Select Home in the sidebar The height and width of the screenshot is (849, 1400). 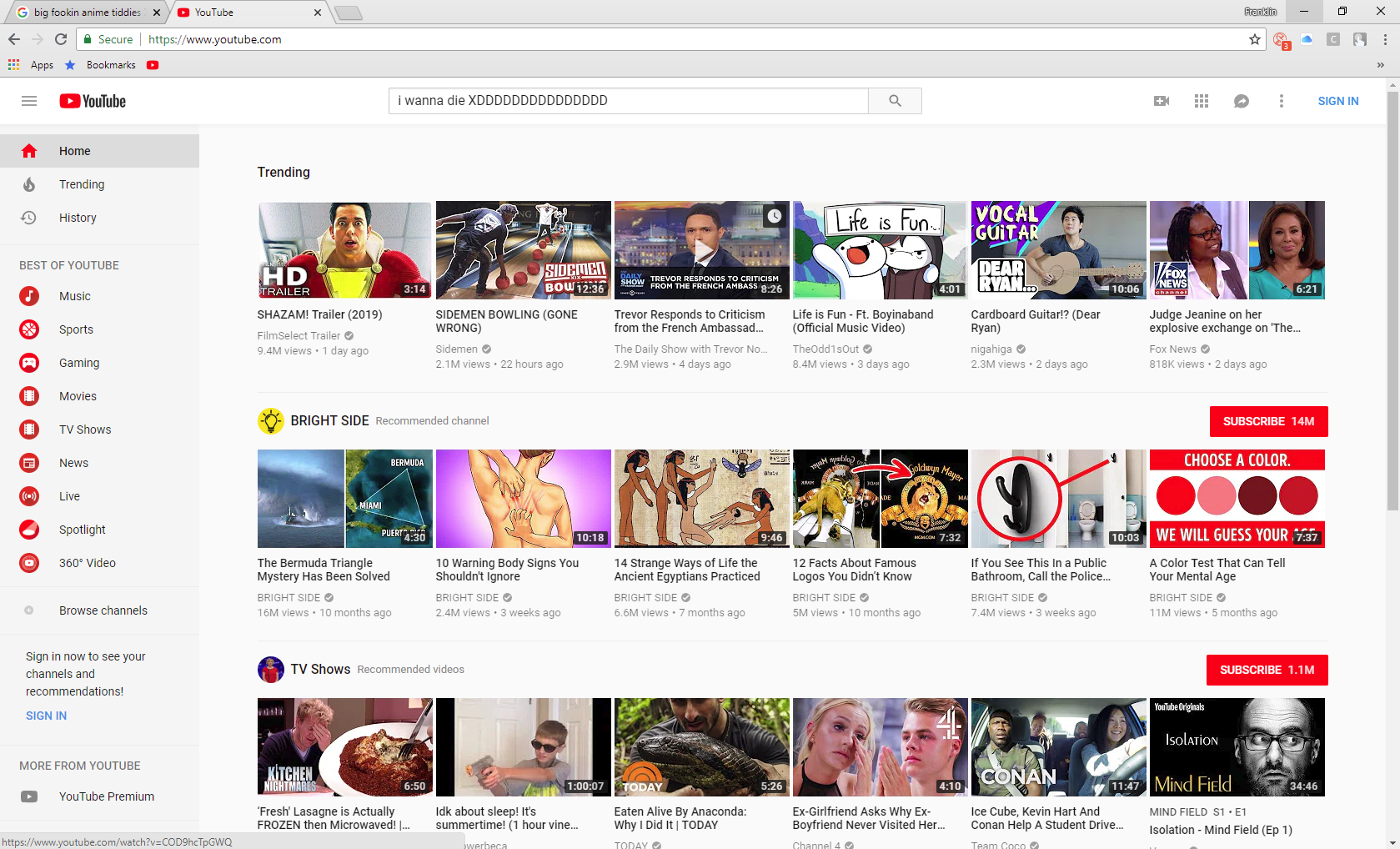click(99, 151)
